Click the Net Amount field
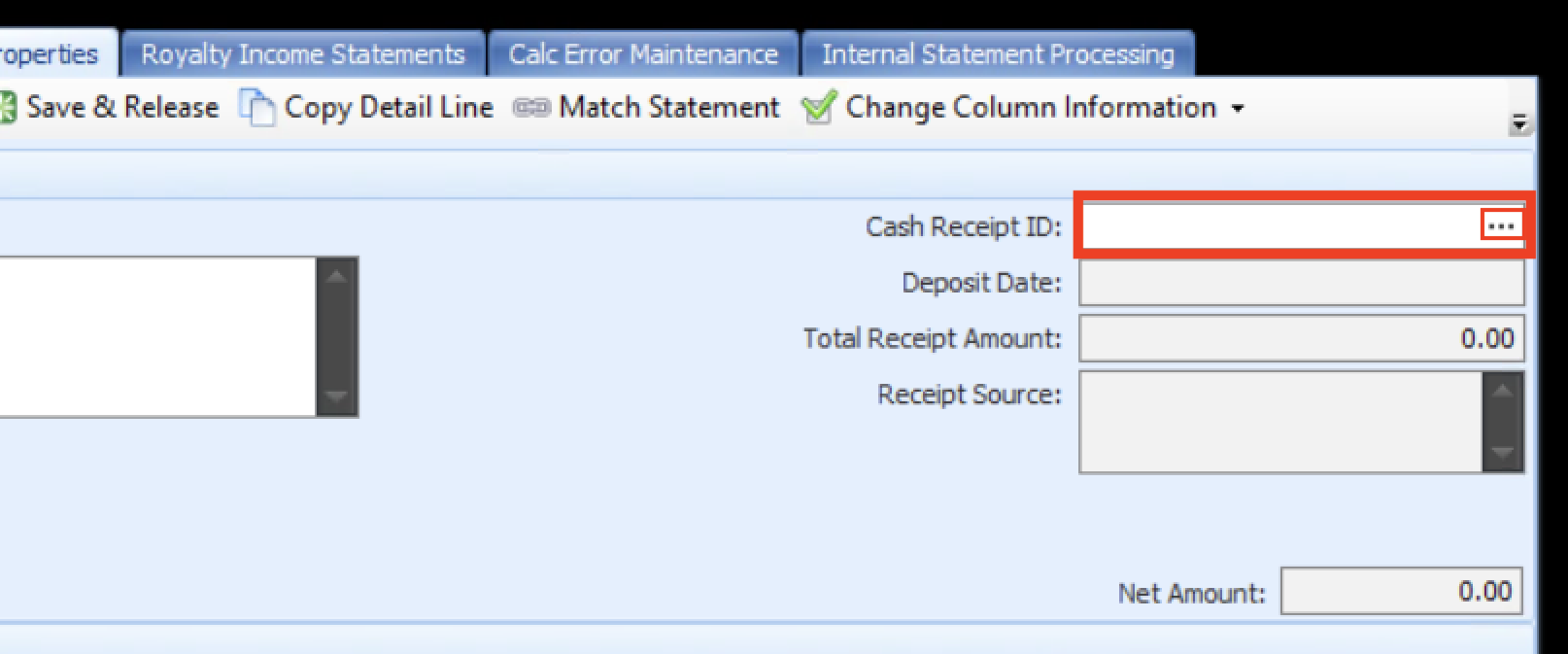 point(1400,592)
